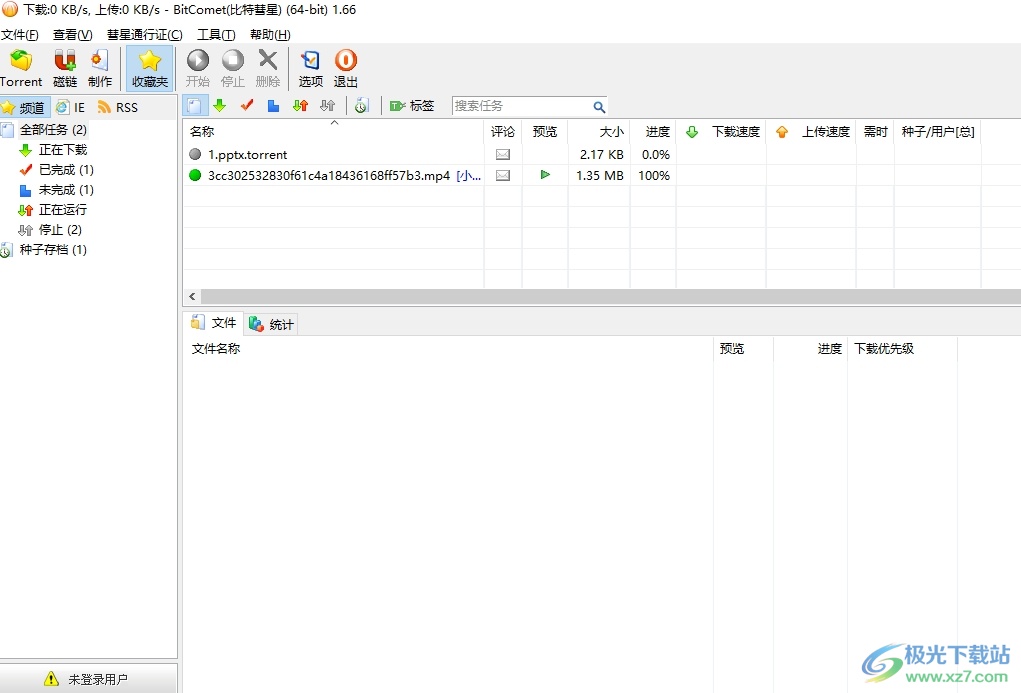Click the 开始 start button
The height and width of the screenshot is (693, 1021).
197,68
